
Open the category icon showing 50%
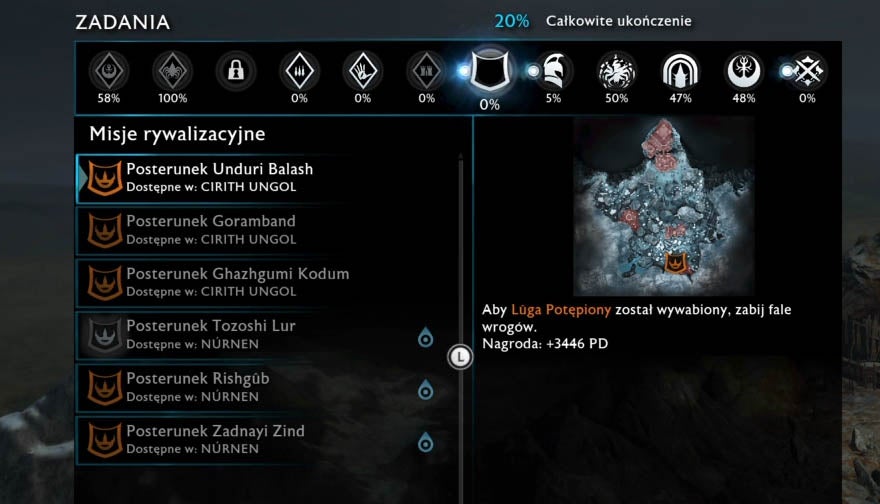[x=616, y=71]
